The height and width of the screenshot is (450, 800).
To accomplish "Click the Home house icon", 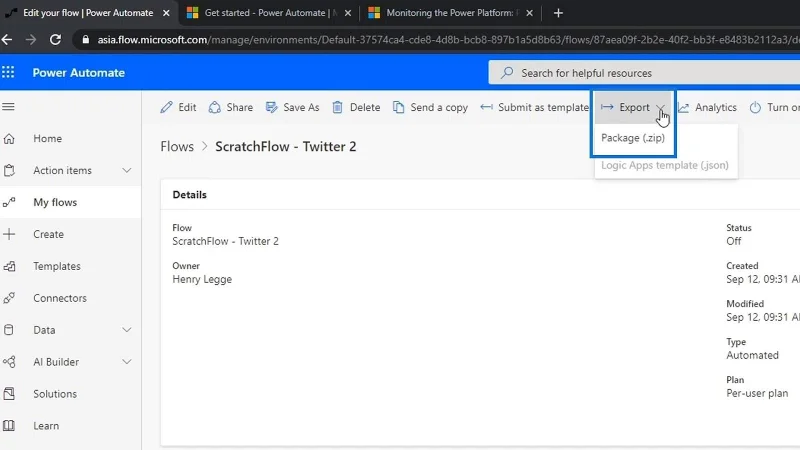I will (x=9, y=138).
